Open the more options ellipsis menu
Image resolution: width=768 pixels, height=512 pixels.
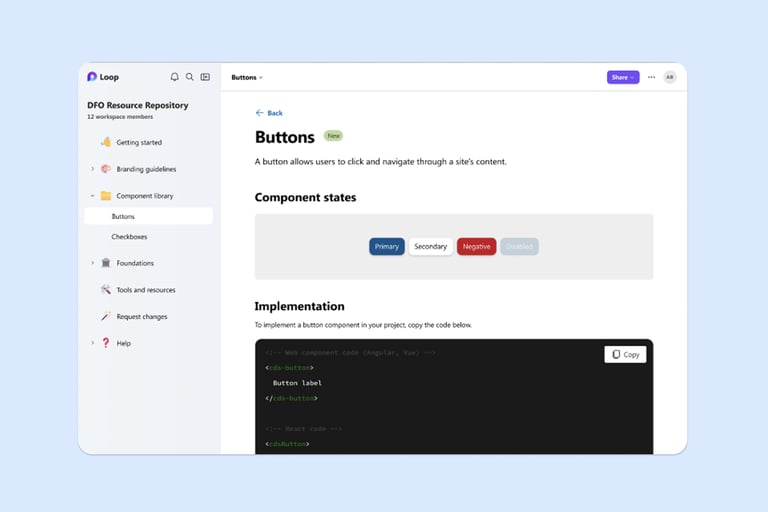point(651,77)
